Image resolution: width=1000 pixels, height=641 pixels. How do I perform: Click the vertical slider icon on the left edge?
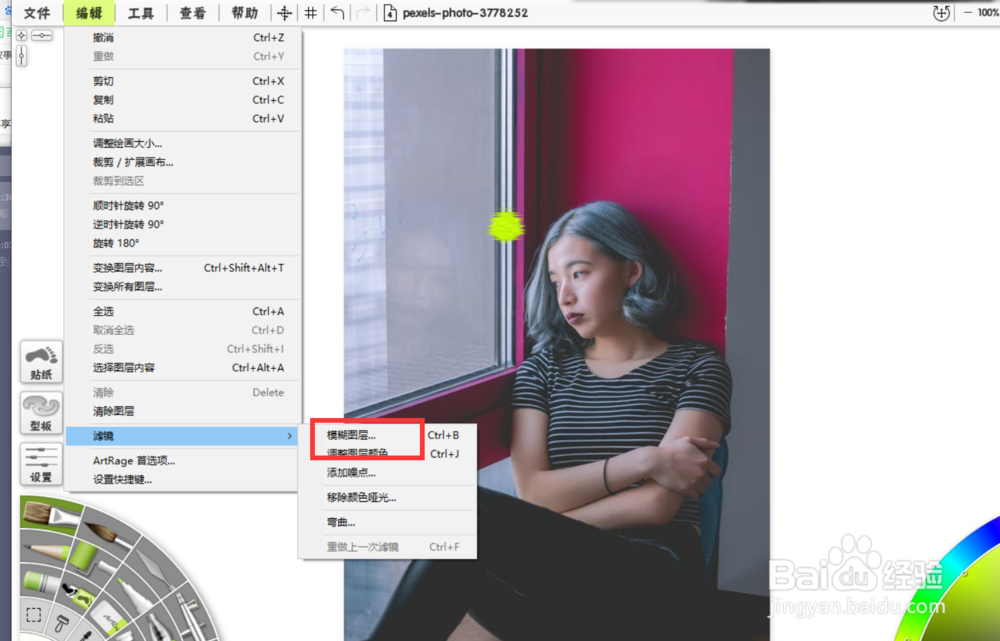pos(22,56)
